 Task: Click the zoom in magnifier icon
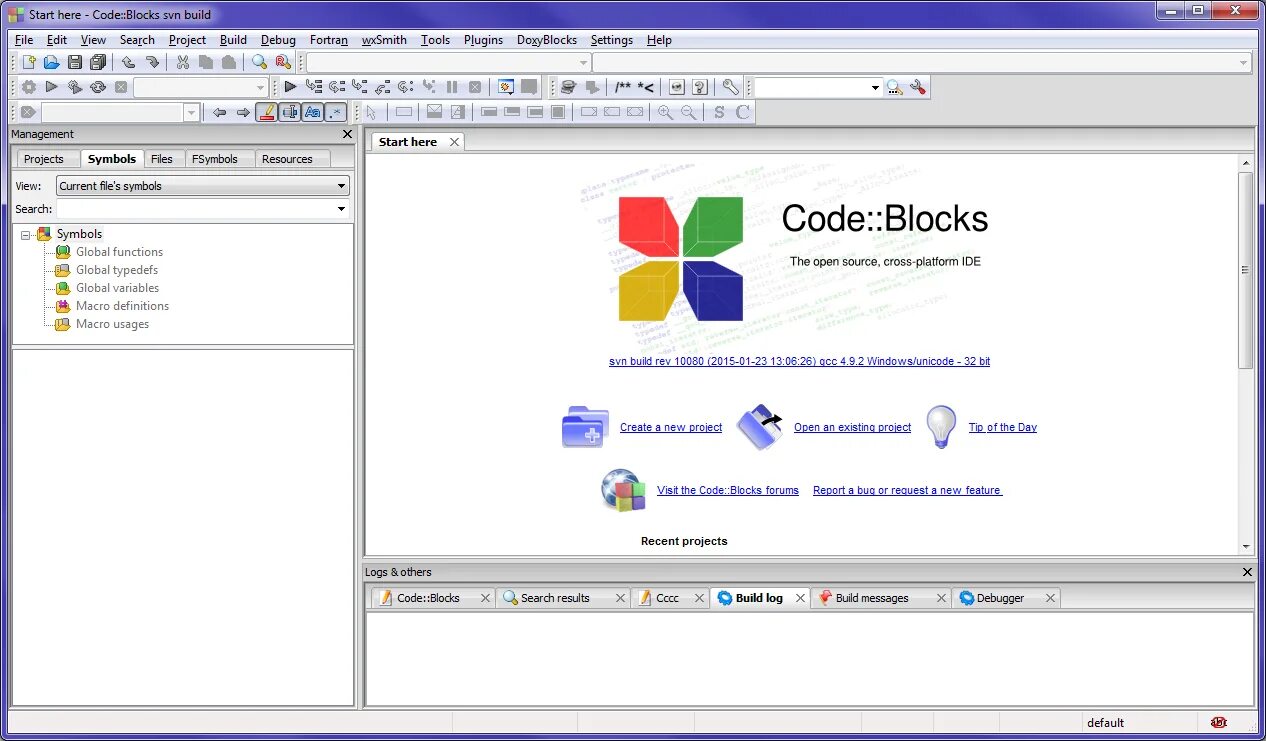tap(665, 112)
